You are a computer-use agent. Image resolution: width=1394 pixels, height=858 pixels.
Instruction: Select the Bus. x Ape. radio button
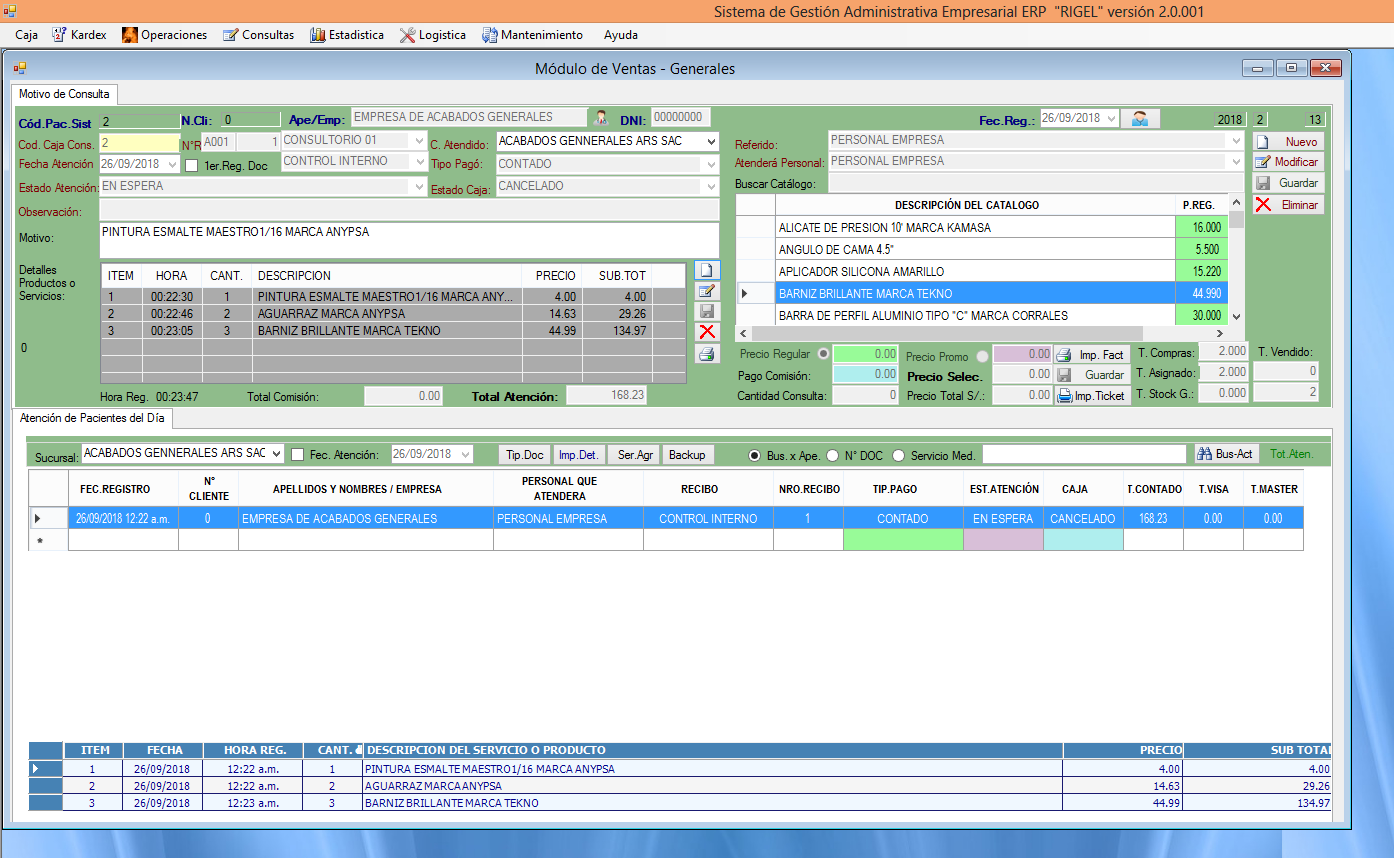(x=756, y=455)
